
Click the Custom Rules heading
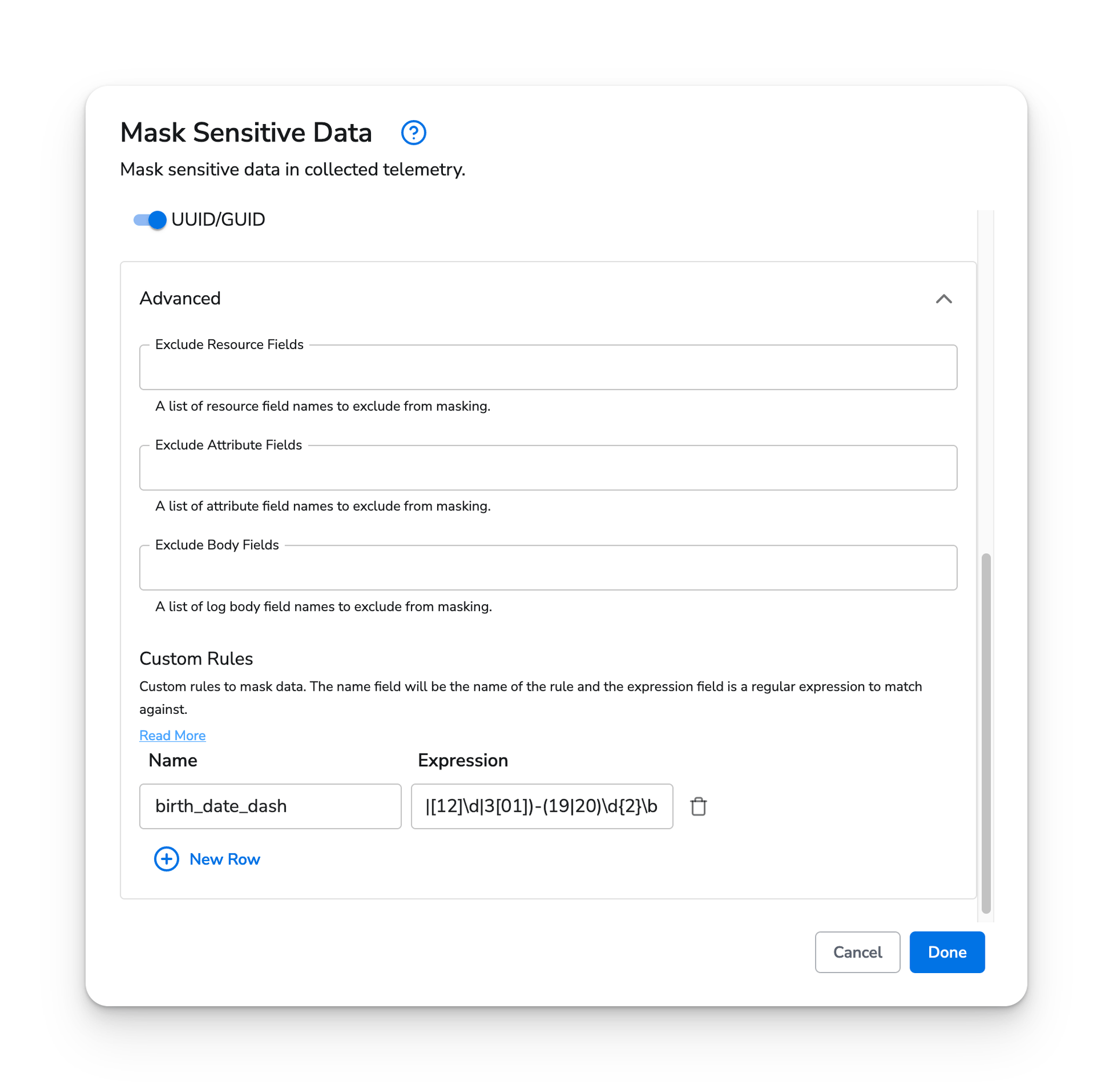coord(196,659)
